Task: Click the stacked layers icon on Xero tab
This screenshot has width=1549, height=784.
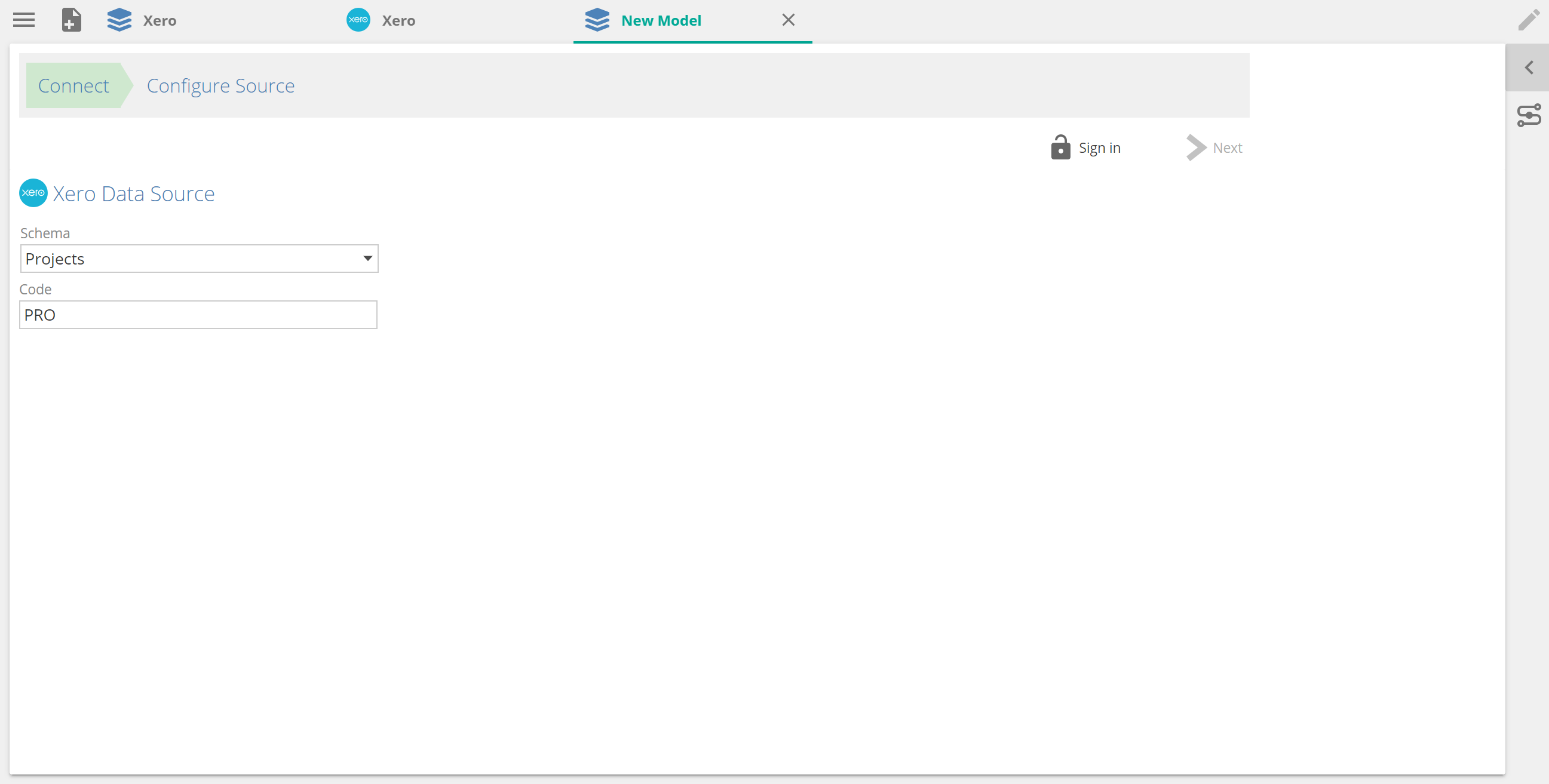Action: pos(119,20)
